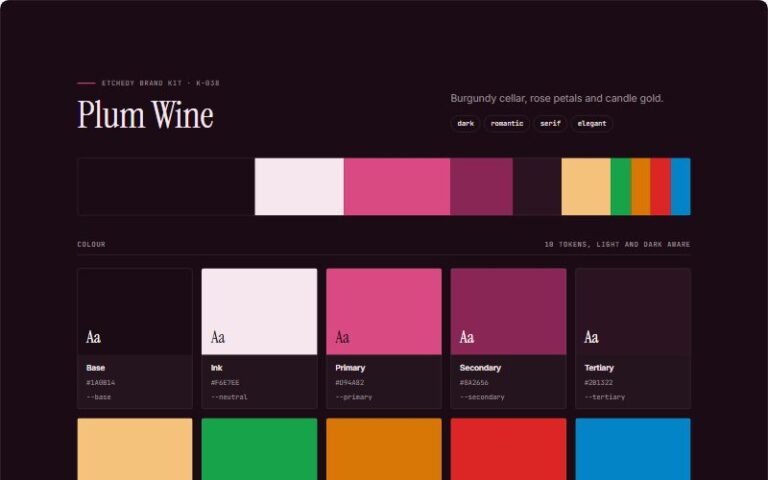Select the "elegant" tag pill
The width and height of the screenshot is (768, 480).
[592, 123]
